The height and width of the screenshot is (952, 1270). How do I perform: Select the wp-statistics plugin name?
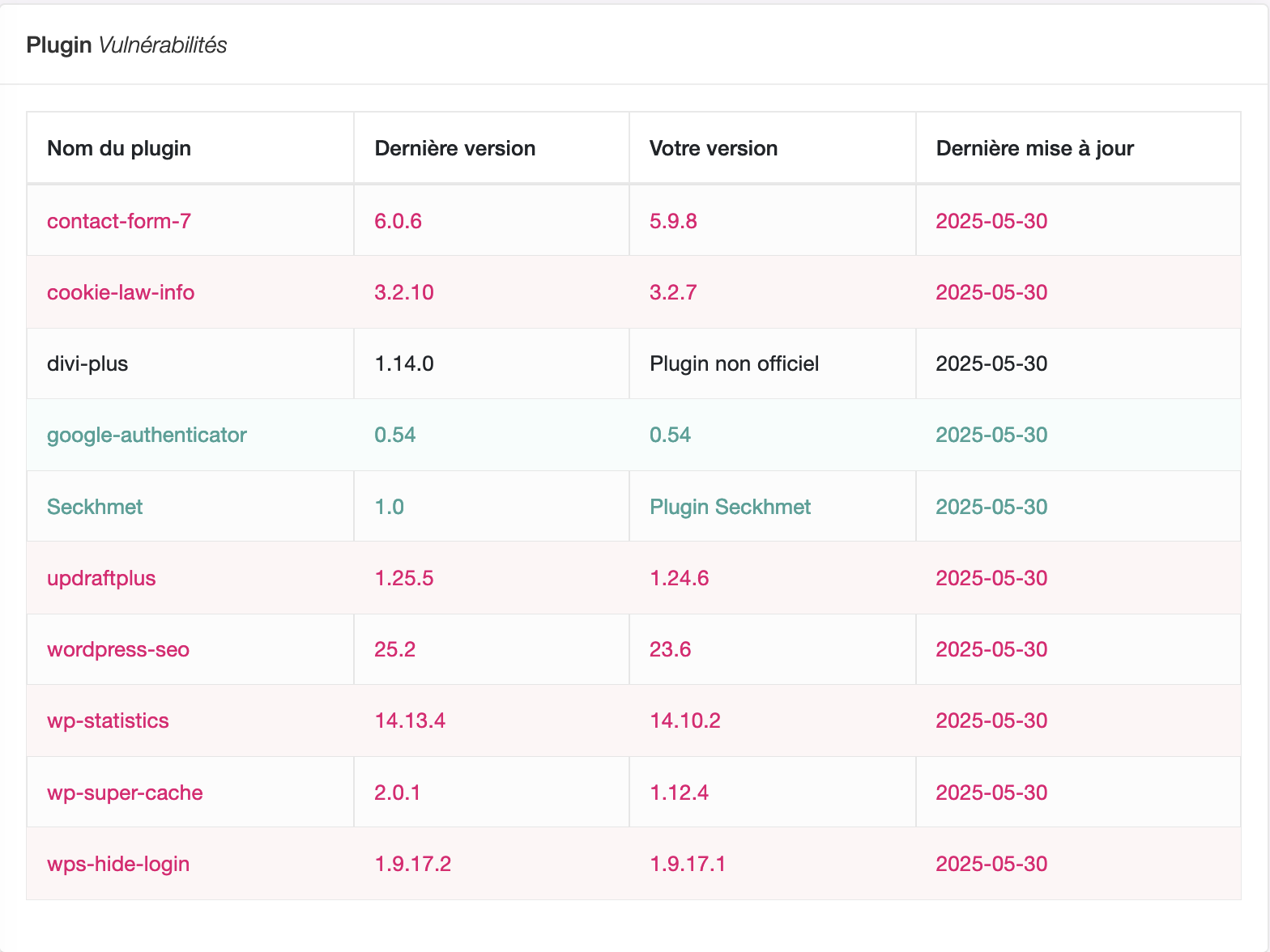pyautogui.click(x=108, y=720)
